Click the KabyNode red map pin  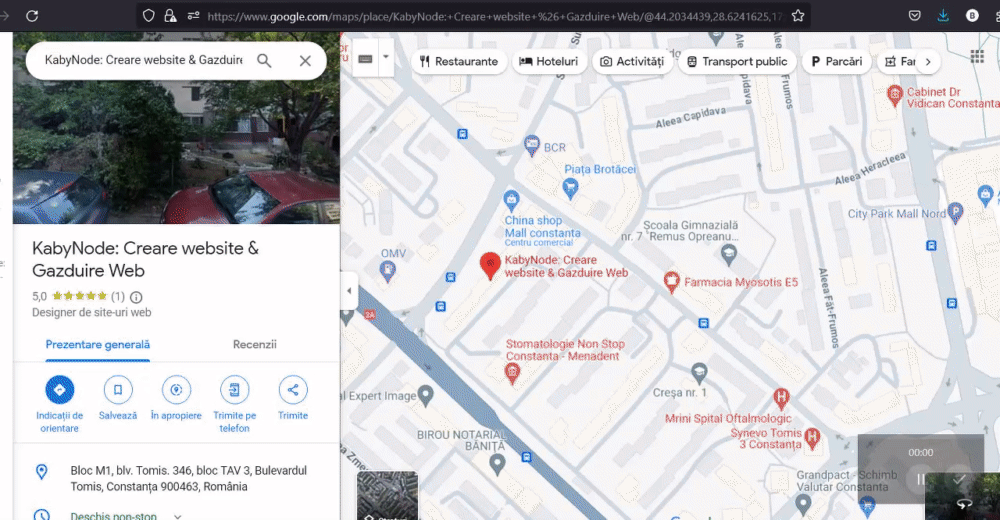point(490,265)
